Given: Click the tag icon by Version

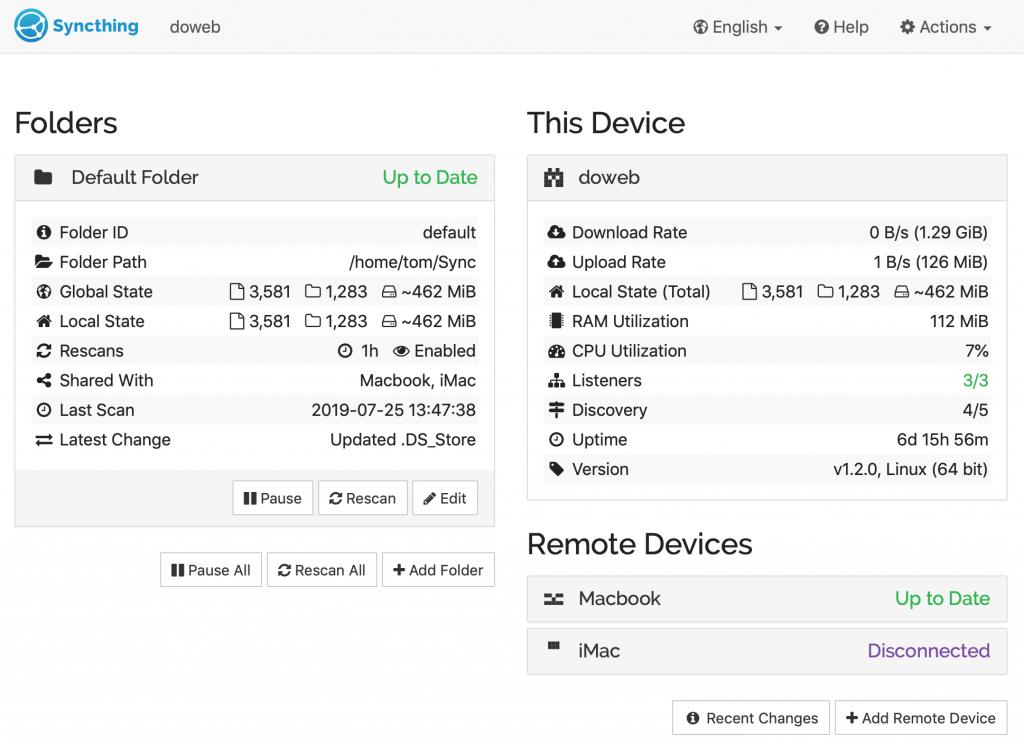Looking at the screenshot, I should (556, 469).
